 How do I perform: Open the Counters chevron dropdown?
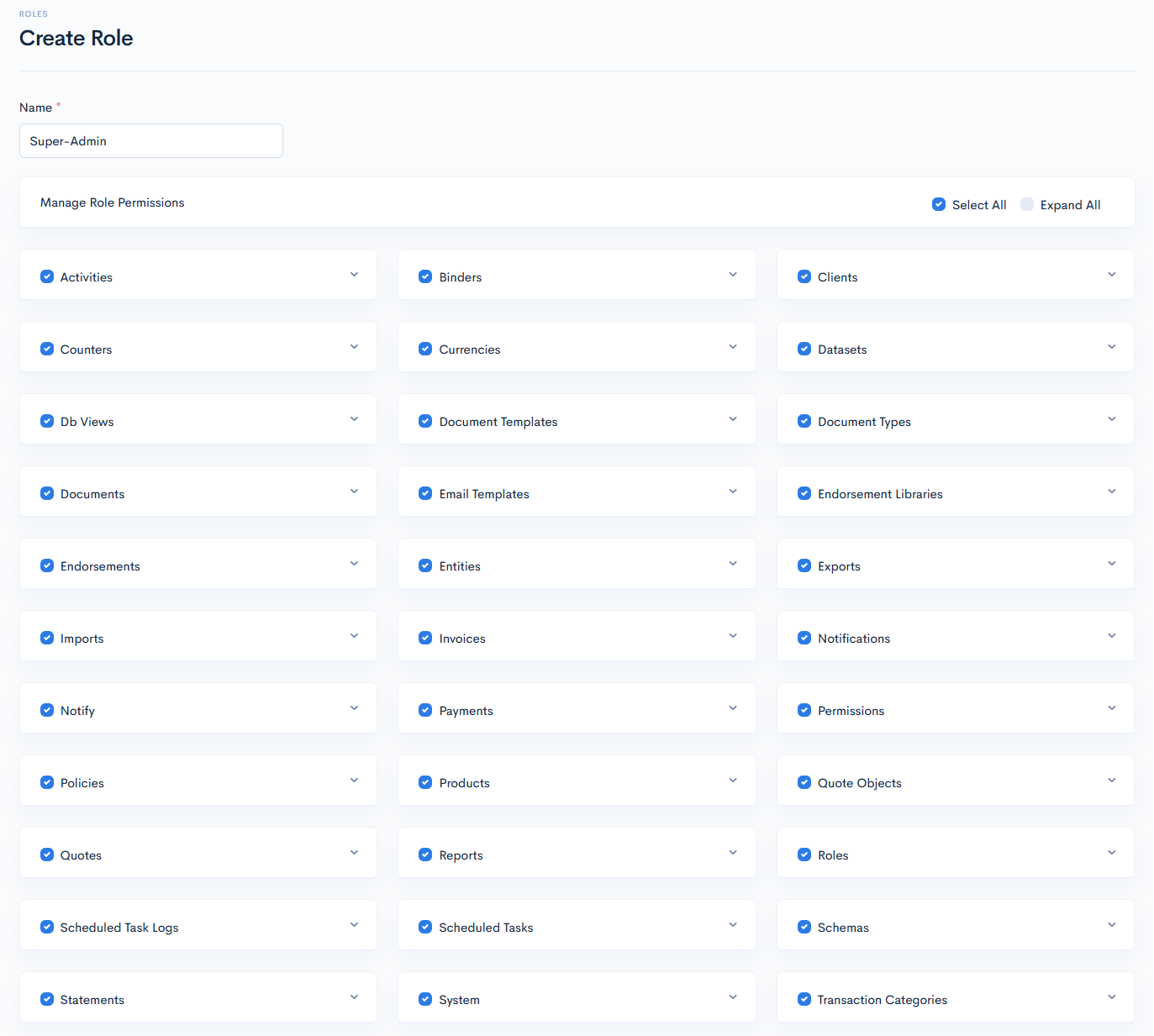point(354,347)
